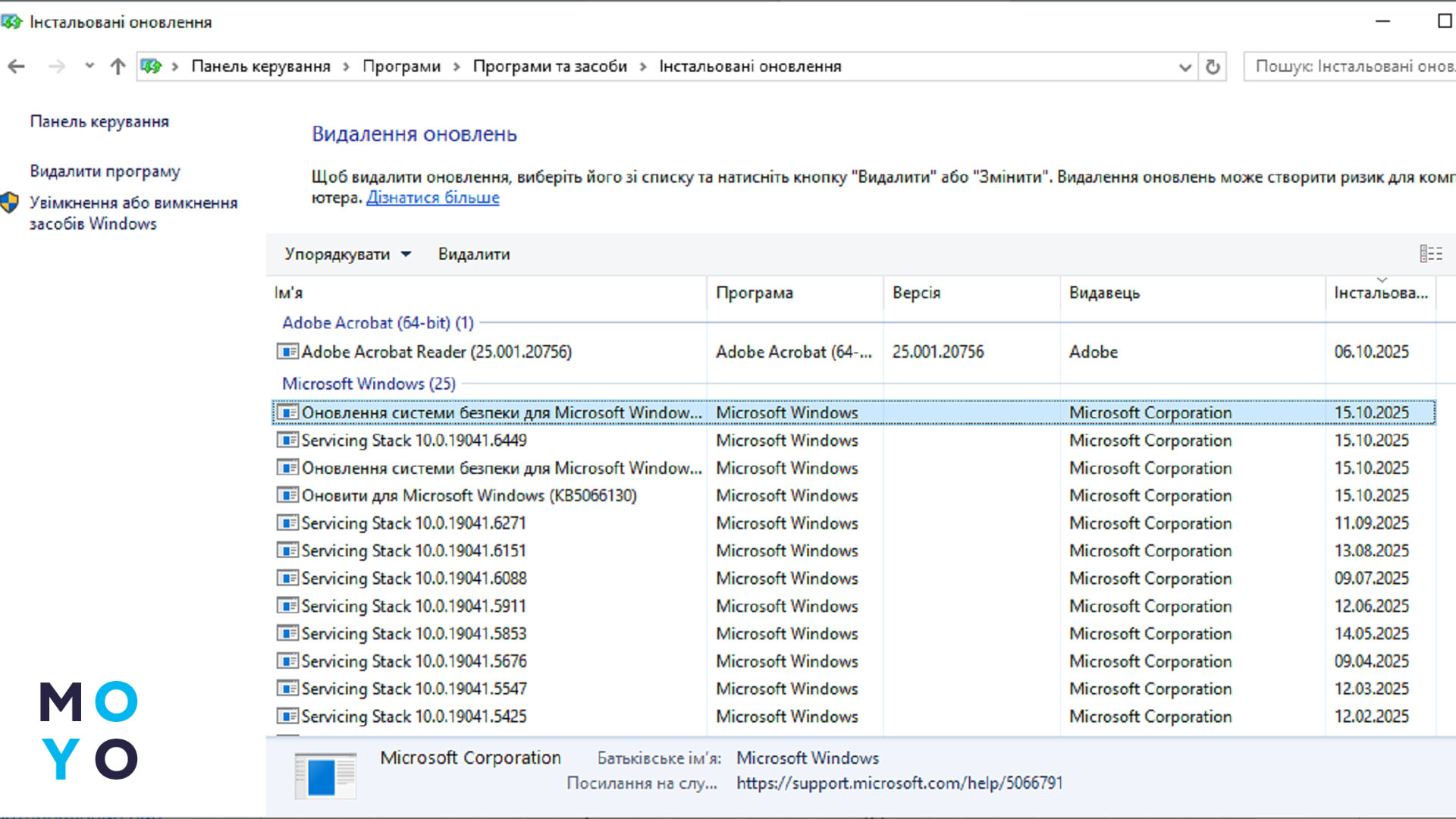The height and width of the screenshot is (819, 1456).
Task: Open the Дізнатися більше link
Action: [x=433, y=197]
